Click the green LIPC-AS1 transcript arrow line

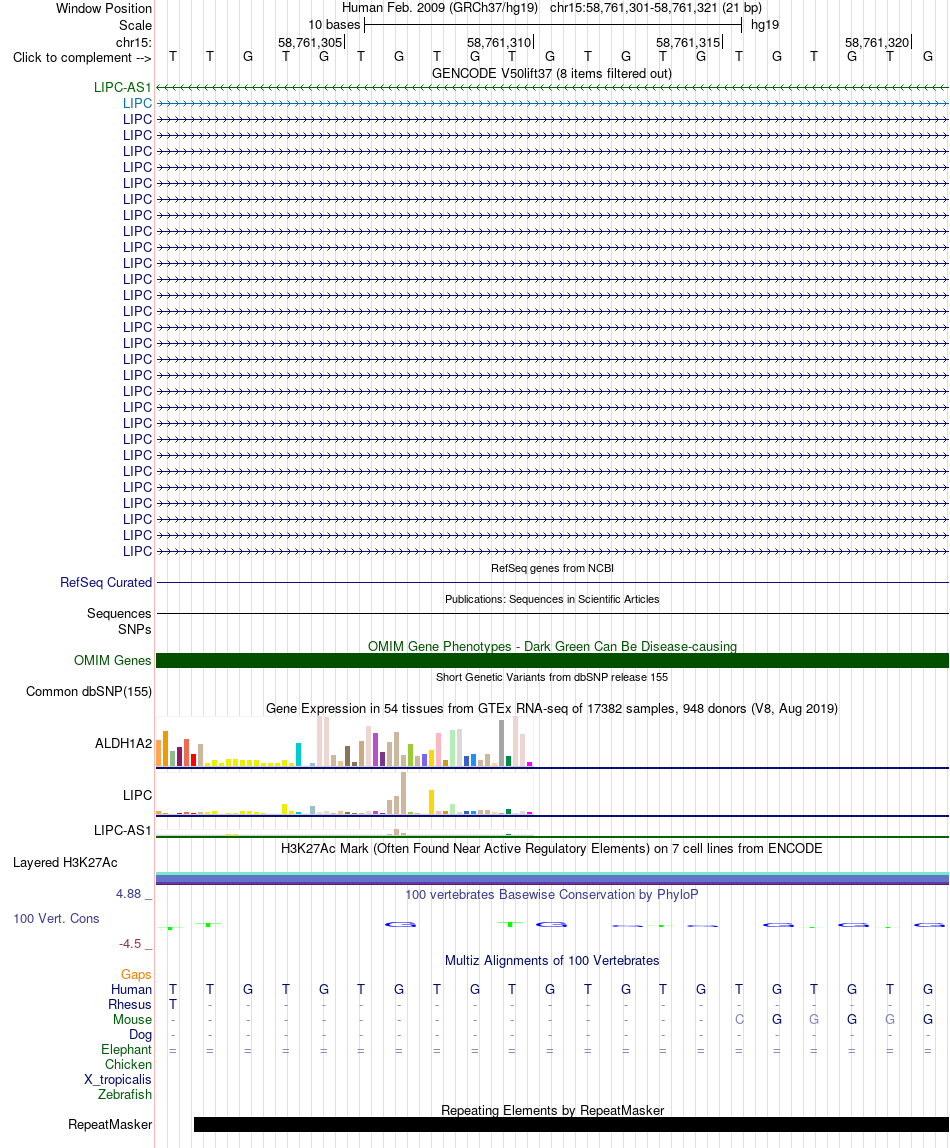coord(553,88)
